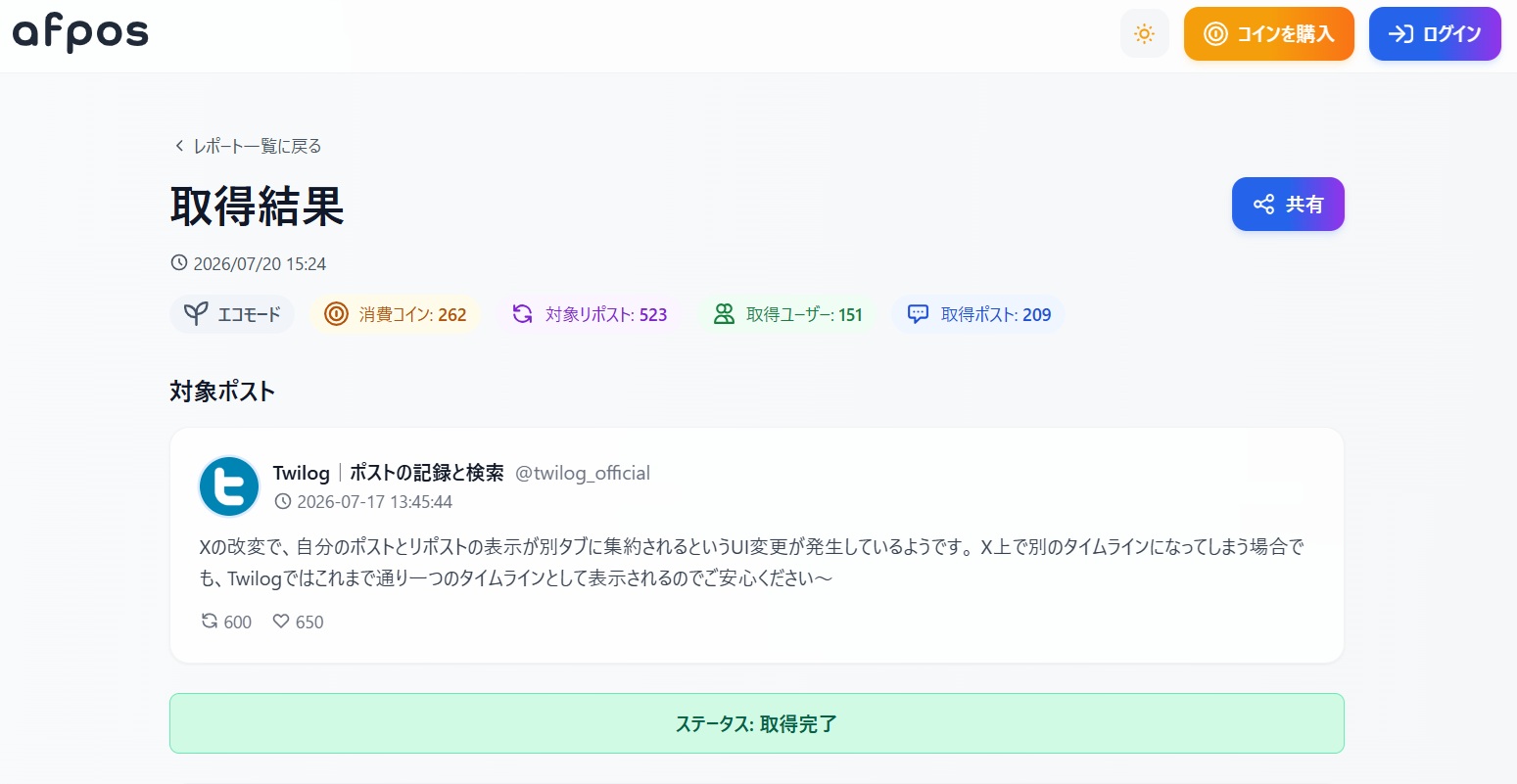Click the ログイン button
The height and width of the screenshot is (784, 1517).
1435,34
